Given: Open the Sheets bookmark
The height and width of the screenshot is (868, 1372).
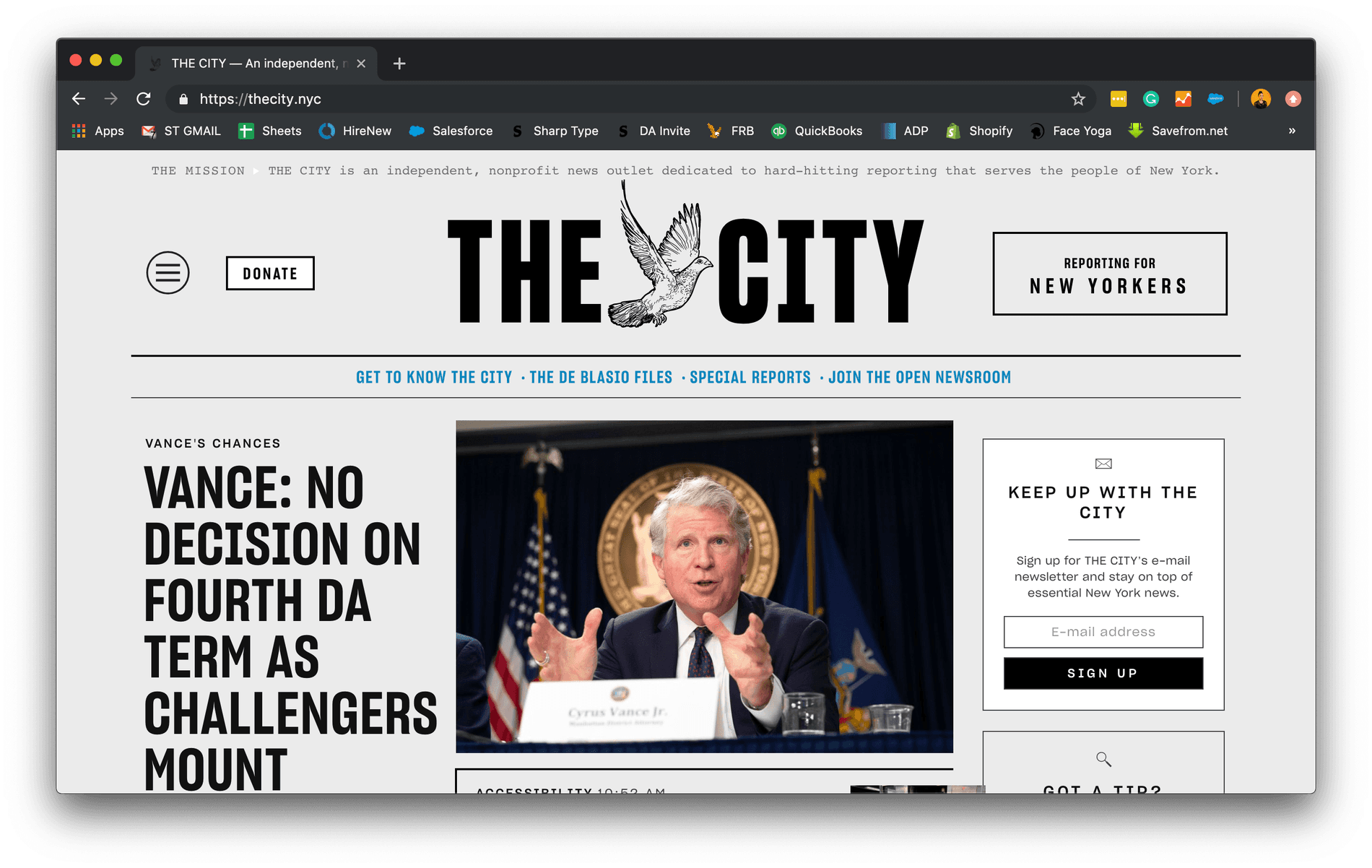Looking at the screenshot, I should tap(270, 131).
